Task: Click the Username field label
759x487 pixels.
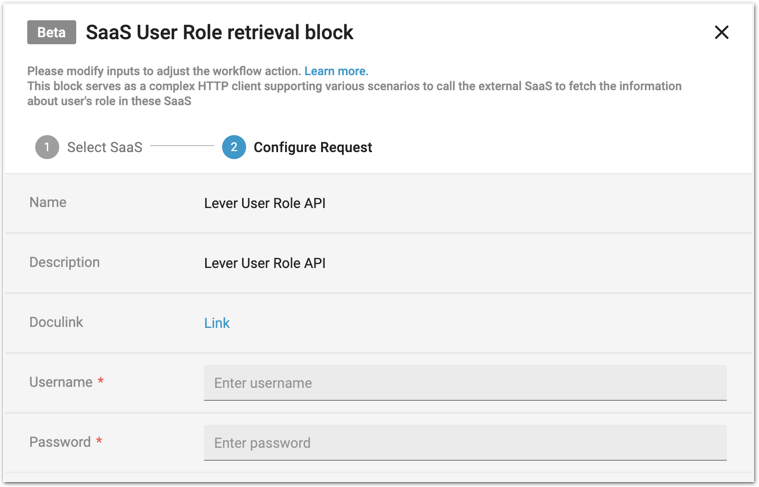Action: click(61, 382)
